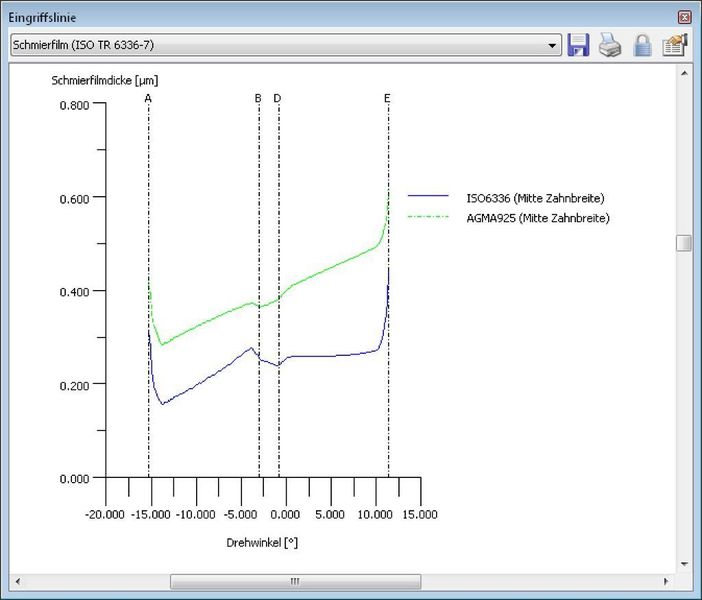
Task: Click the horizontal scrollbar thumb
Action: coord(295,581)
